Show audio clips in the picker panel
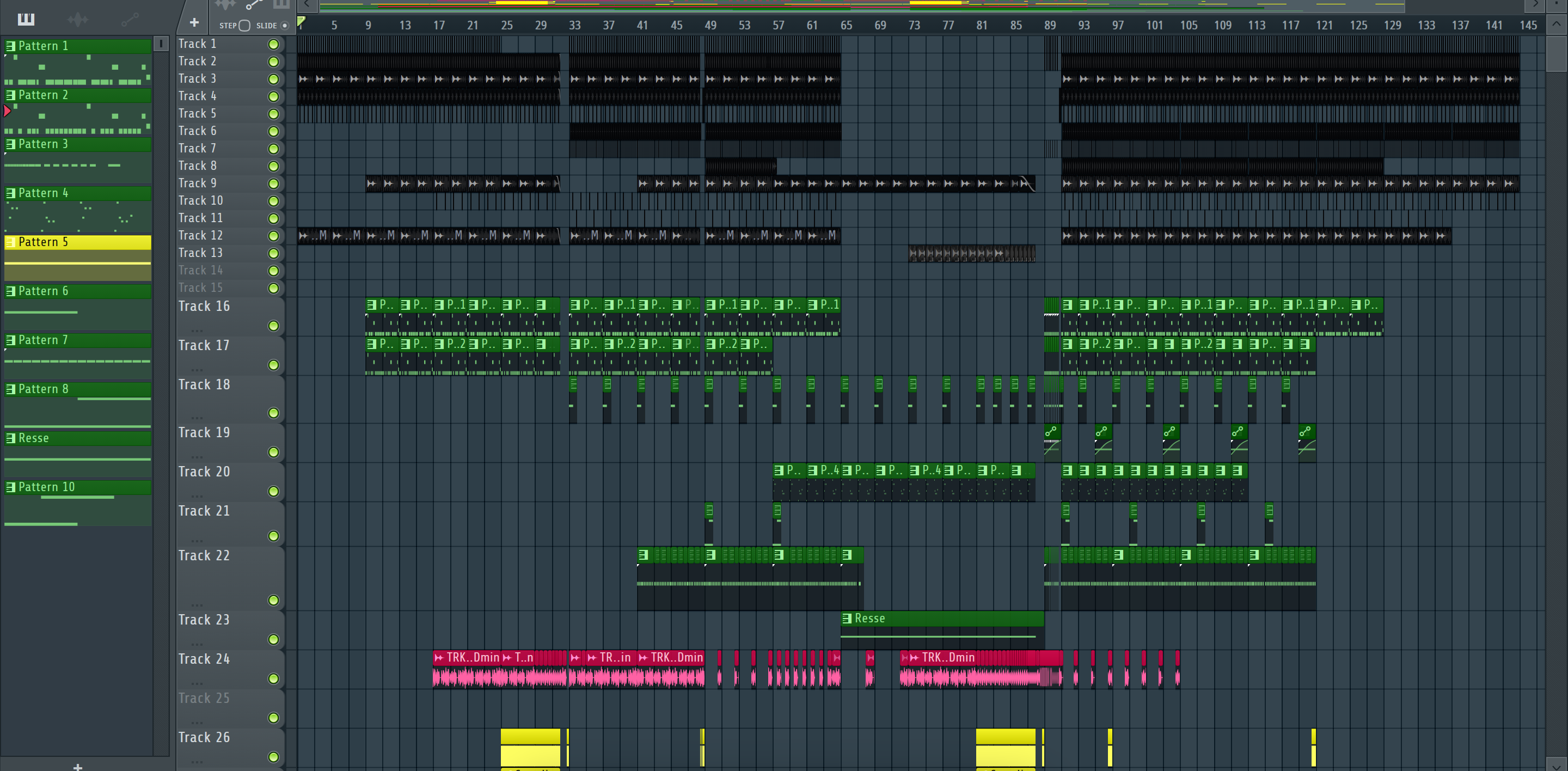1568x771 pixels. (x=78, y=20)
